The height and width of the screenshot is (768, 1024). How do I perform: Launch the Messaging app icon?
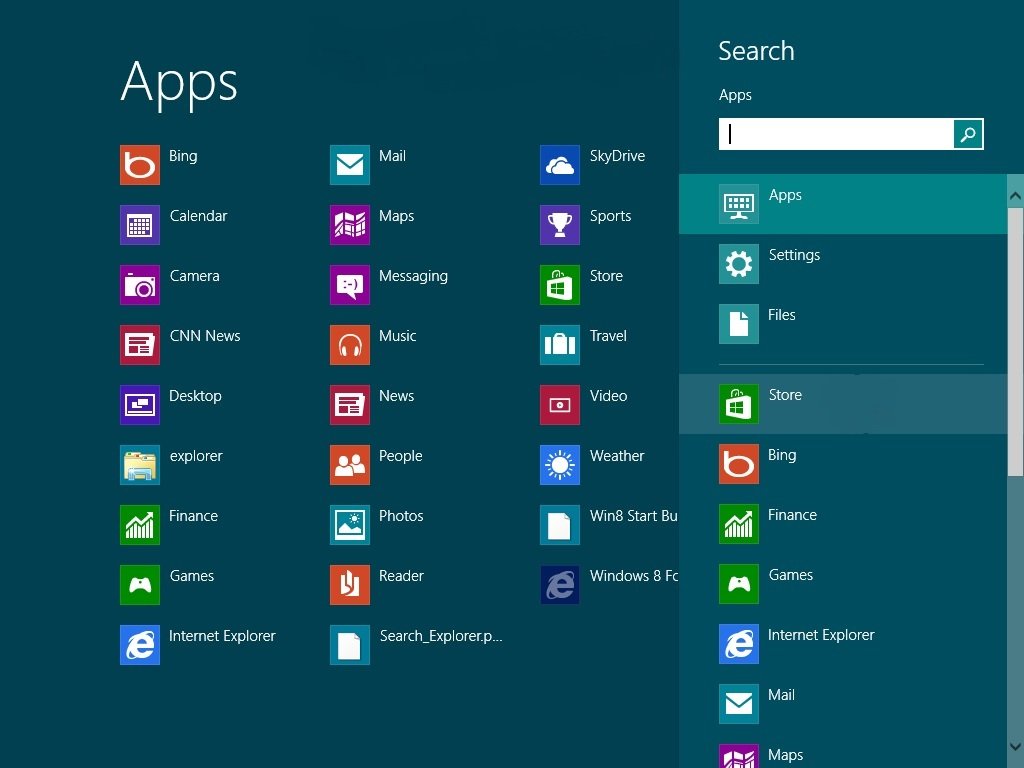349,285
